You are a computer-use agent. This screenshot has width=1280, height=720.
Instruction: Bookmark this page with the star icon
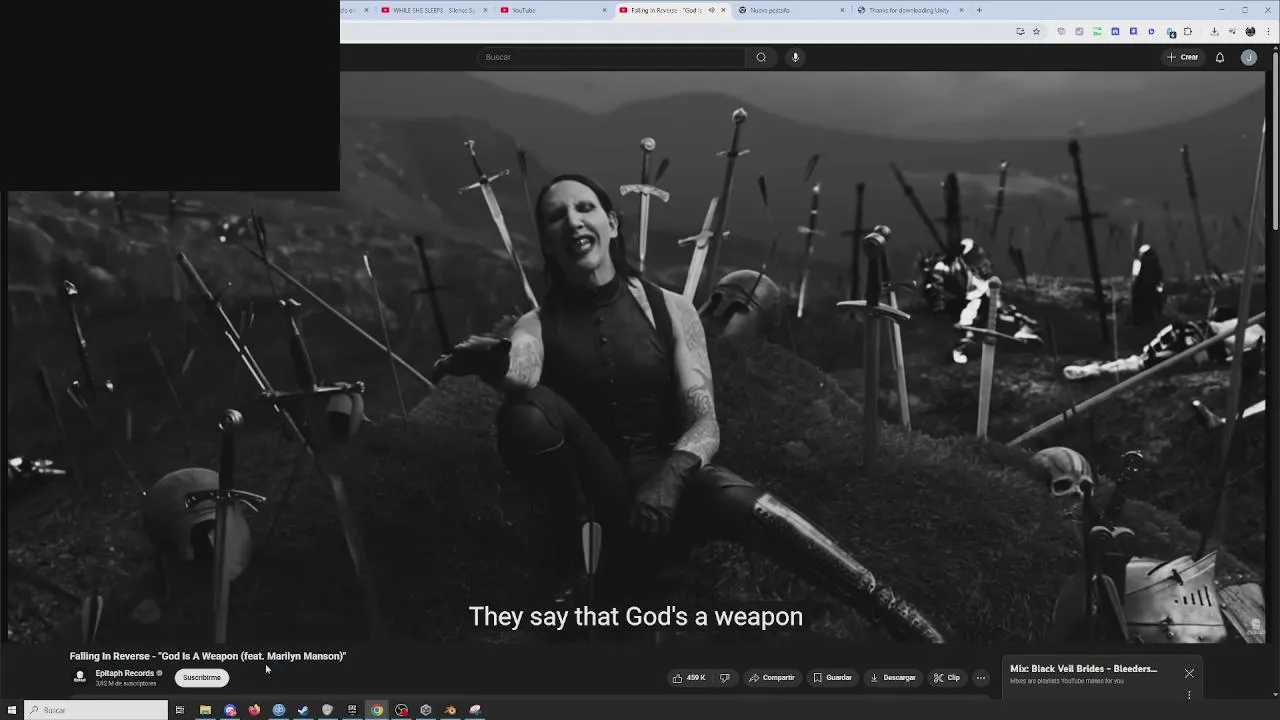pyautogui.click(x=1036, y=31)
